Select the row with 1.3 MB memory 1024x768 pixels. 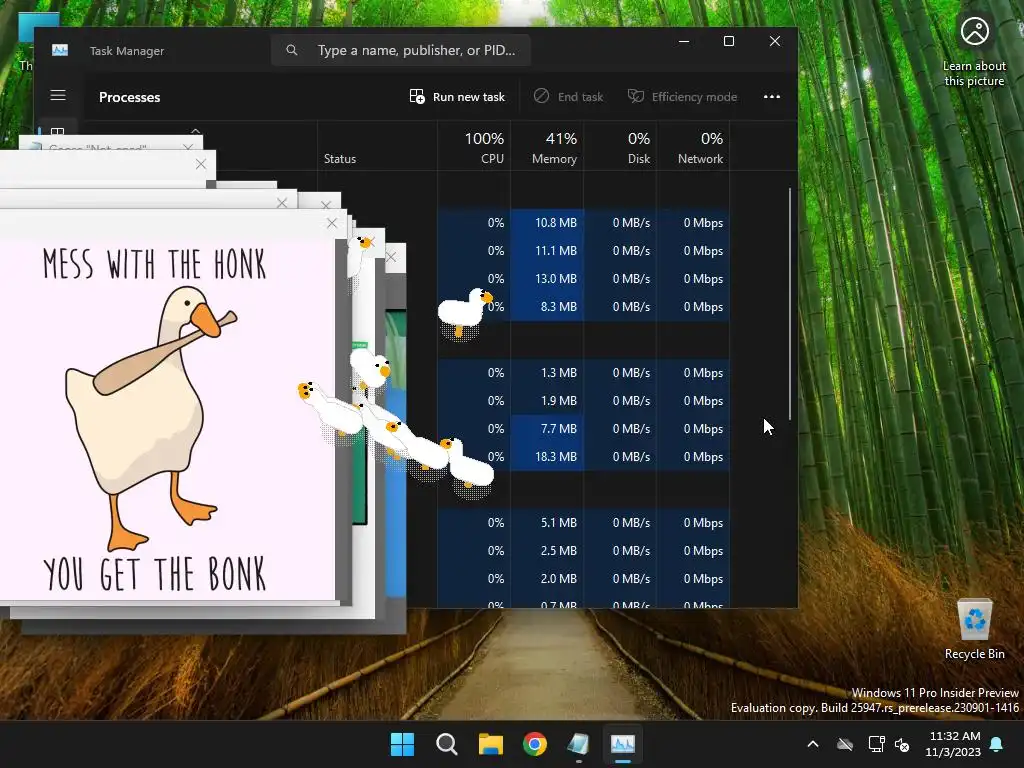pyautogui.click(x=583, y=373)
